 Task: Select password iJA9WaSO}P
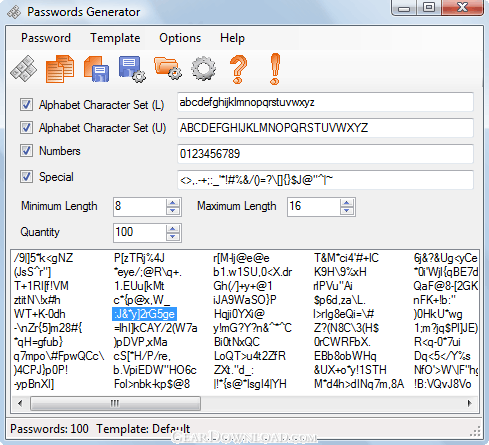[x=245, y=300]
